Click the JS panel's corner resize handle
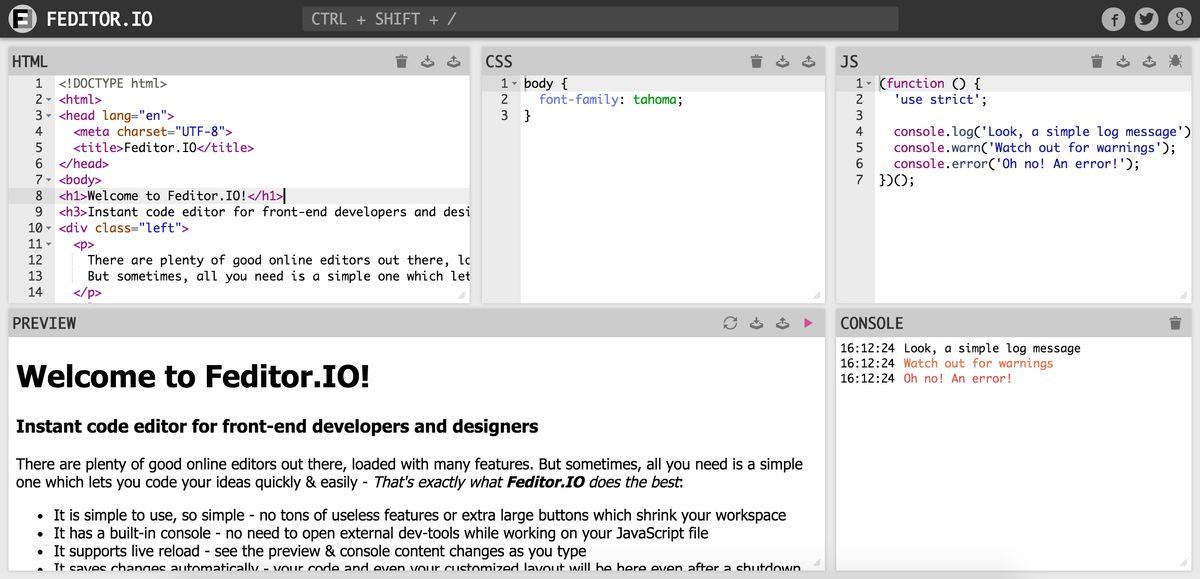This screenshot has height=579, width=1200. tap(1183, 295)
